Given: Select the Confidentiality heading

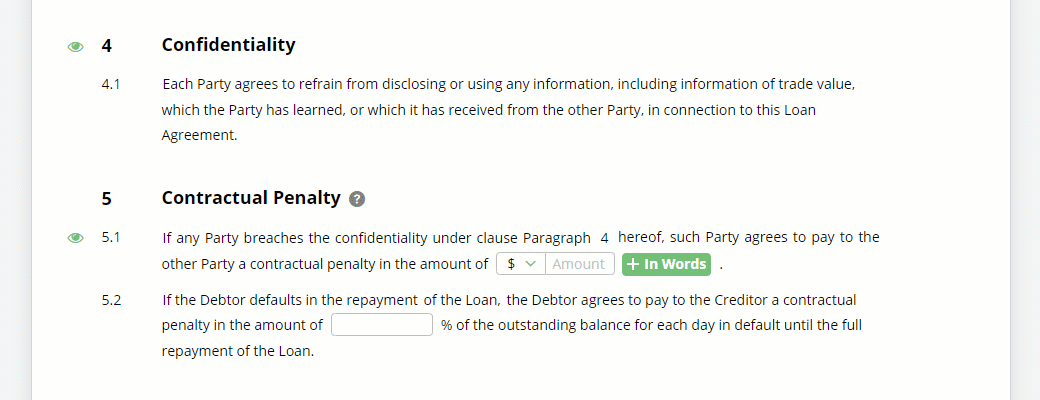Looking at the screenshot, I should click(228, 45).
